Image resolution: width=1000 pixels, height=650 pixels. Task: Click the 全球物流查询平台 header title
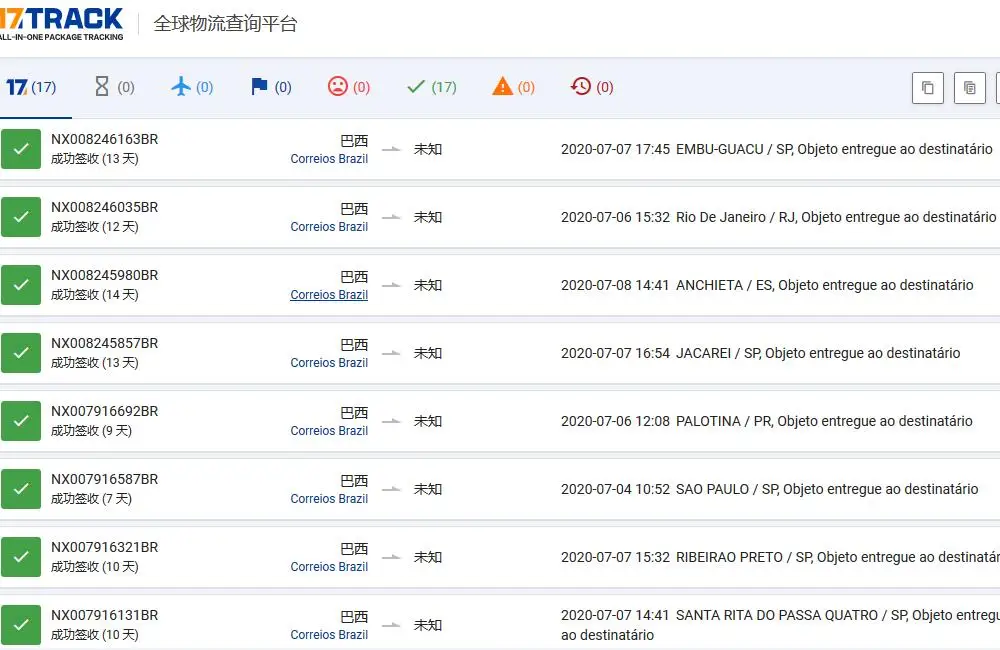click(226, 24)
